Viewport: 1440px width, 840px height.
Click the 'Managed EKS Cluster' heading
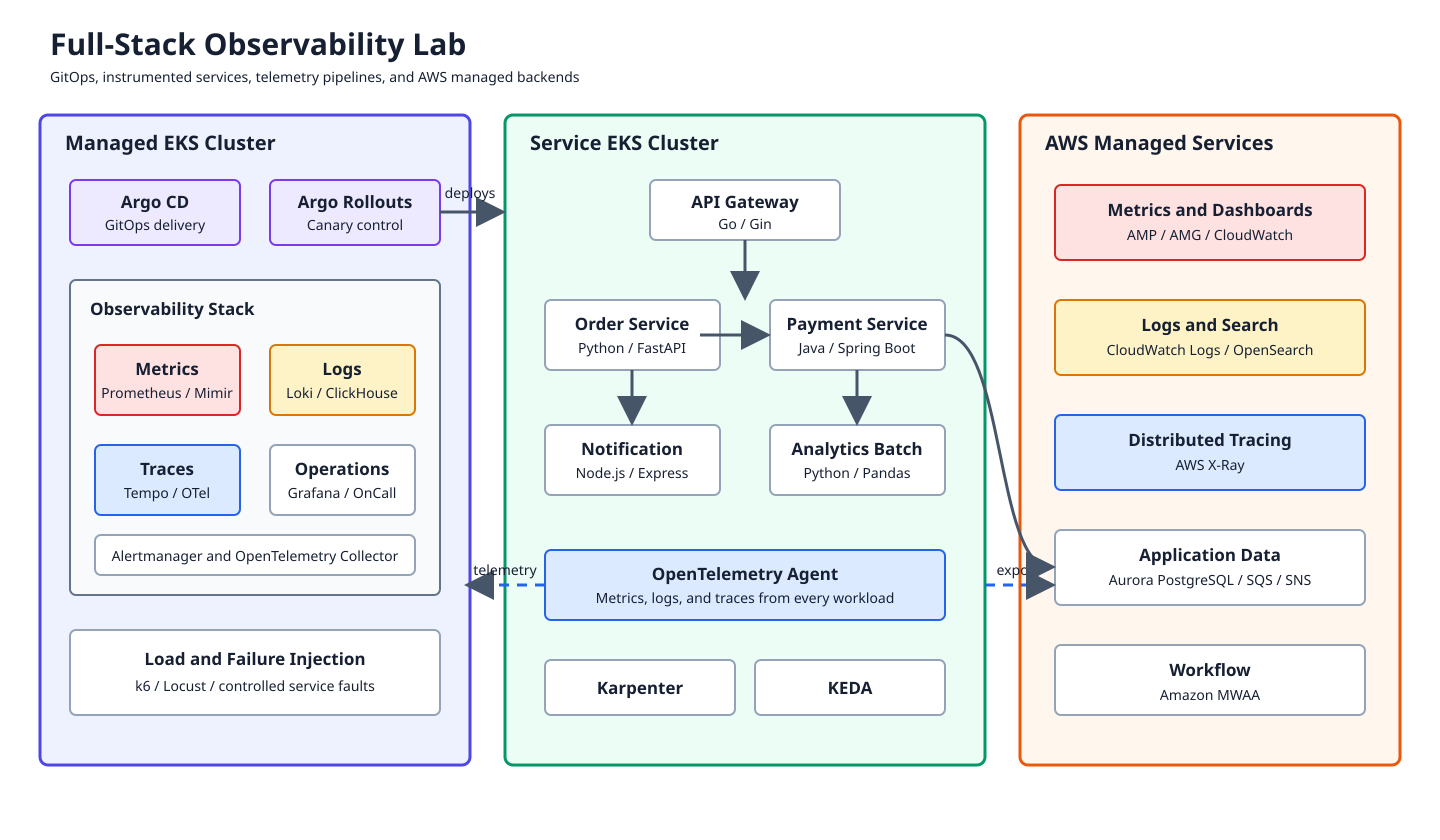(x=170, y=143)
